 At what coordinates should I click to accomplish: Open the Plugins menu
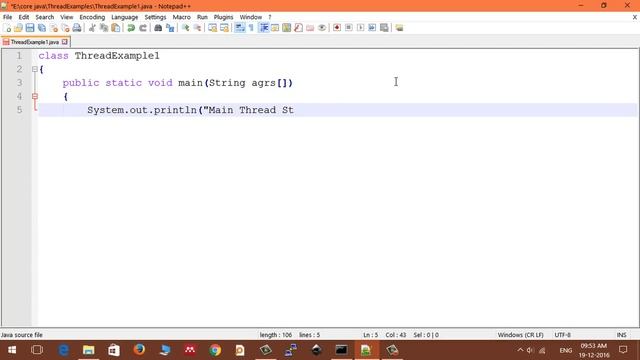pyautogui.click(x=223, y=17)
